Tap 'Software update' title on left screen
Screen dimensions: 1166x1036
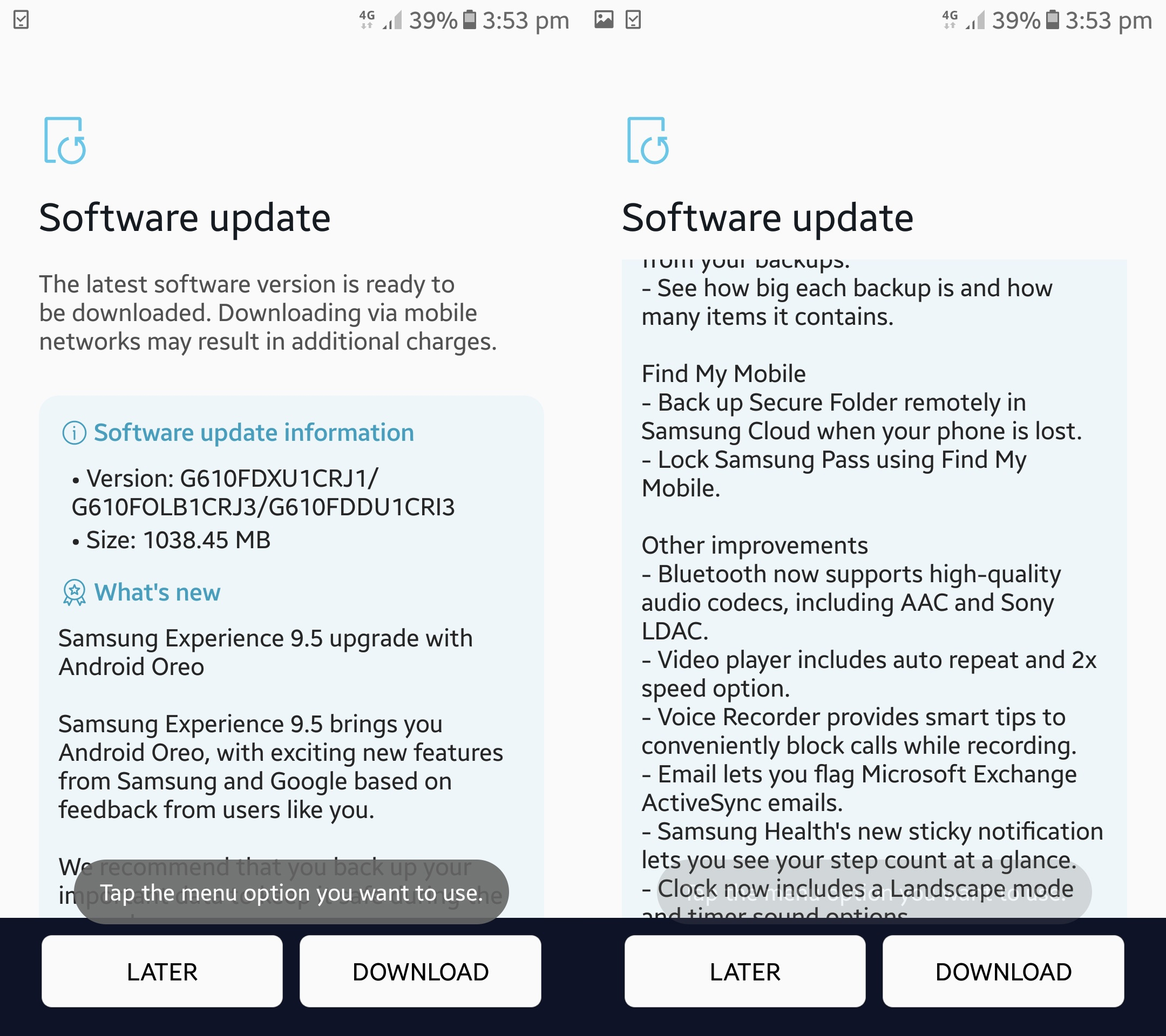(185, 218)
